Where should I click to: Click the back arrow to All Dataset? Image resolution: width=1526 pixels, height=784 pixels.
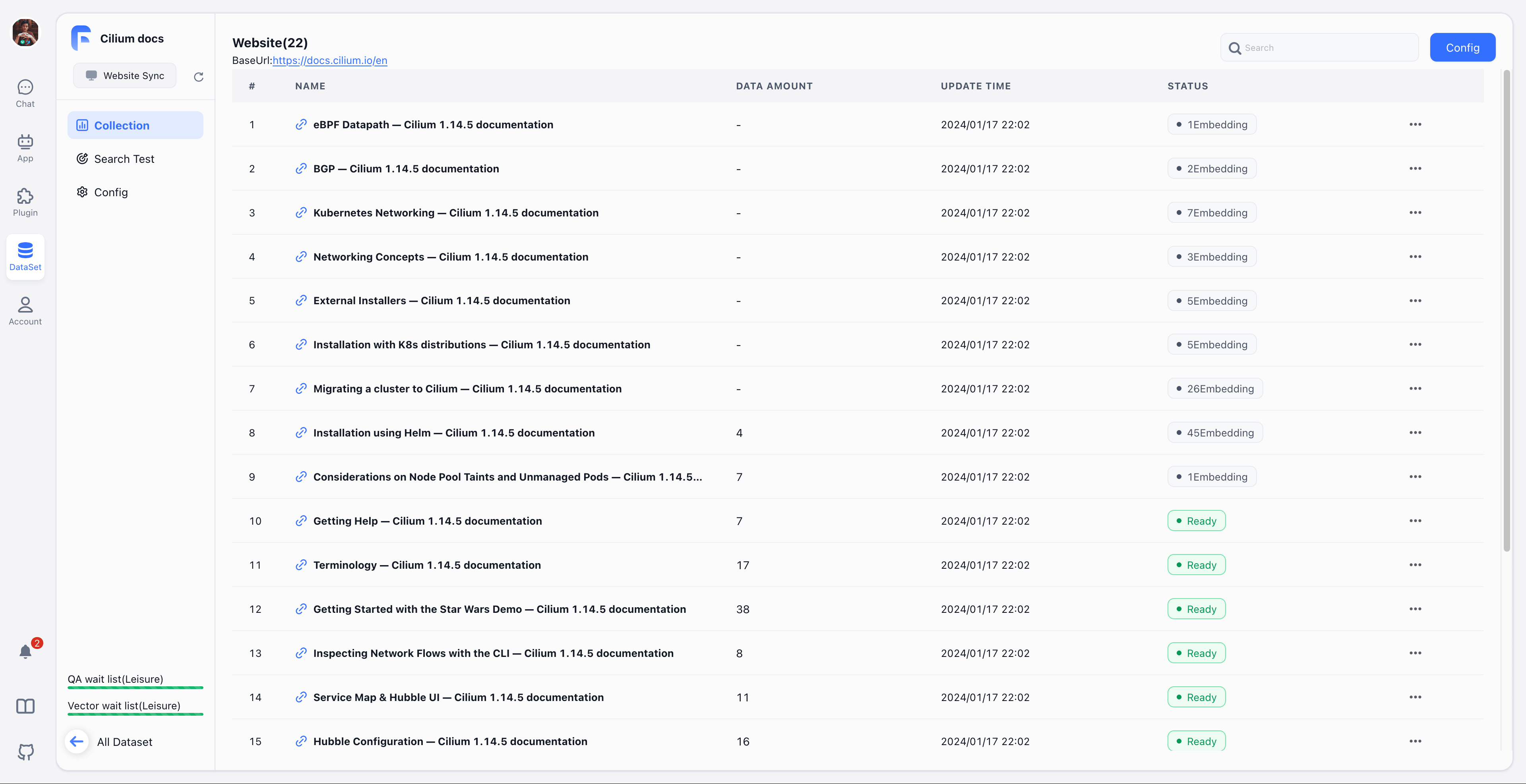76,742
